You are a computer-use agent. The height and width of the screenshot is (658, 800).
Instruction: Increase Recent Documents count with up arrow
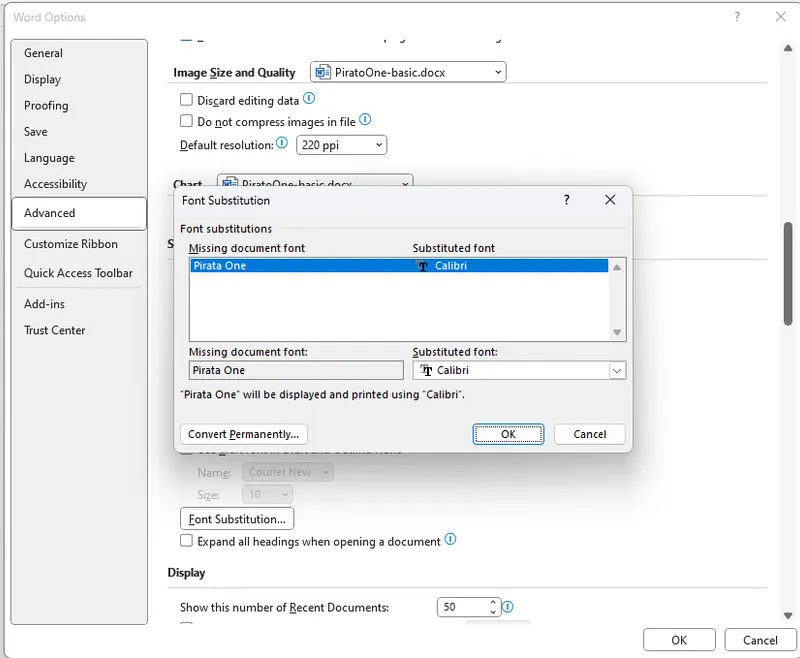coord(493,602)
